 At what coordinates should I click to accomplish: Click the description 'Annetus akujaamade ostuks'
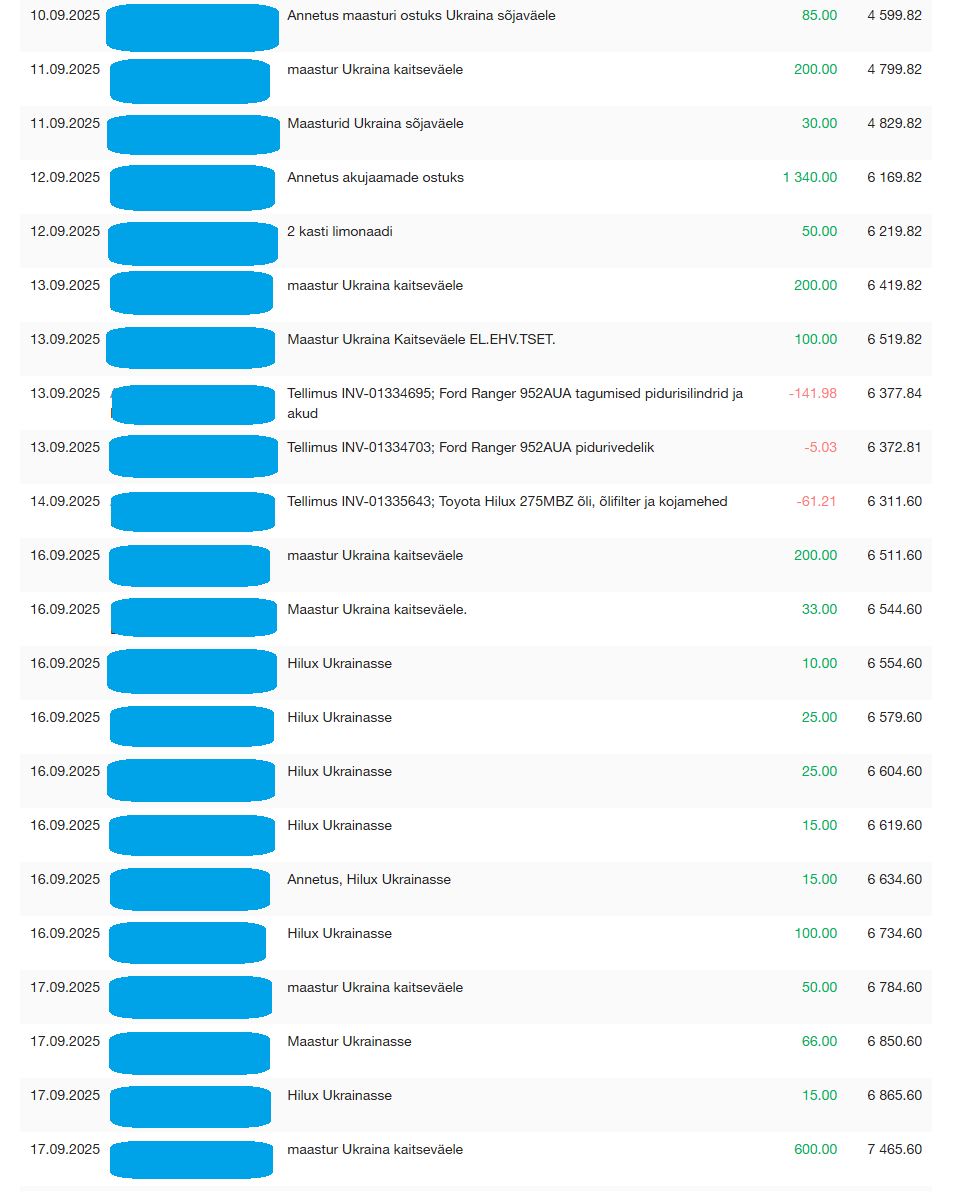375,177
